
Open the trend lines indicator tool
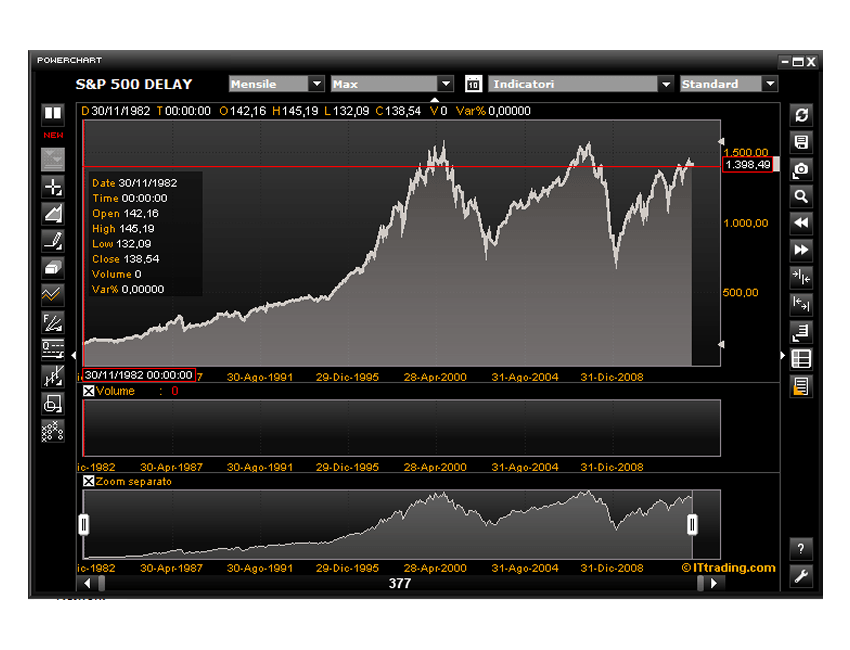[x=53, y=295]
